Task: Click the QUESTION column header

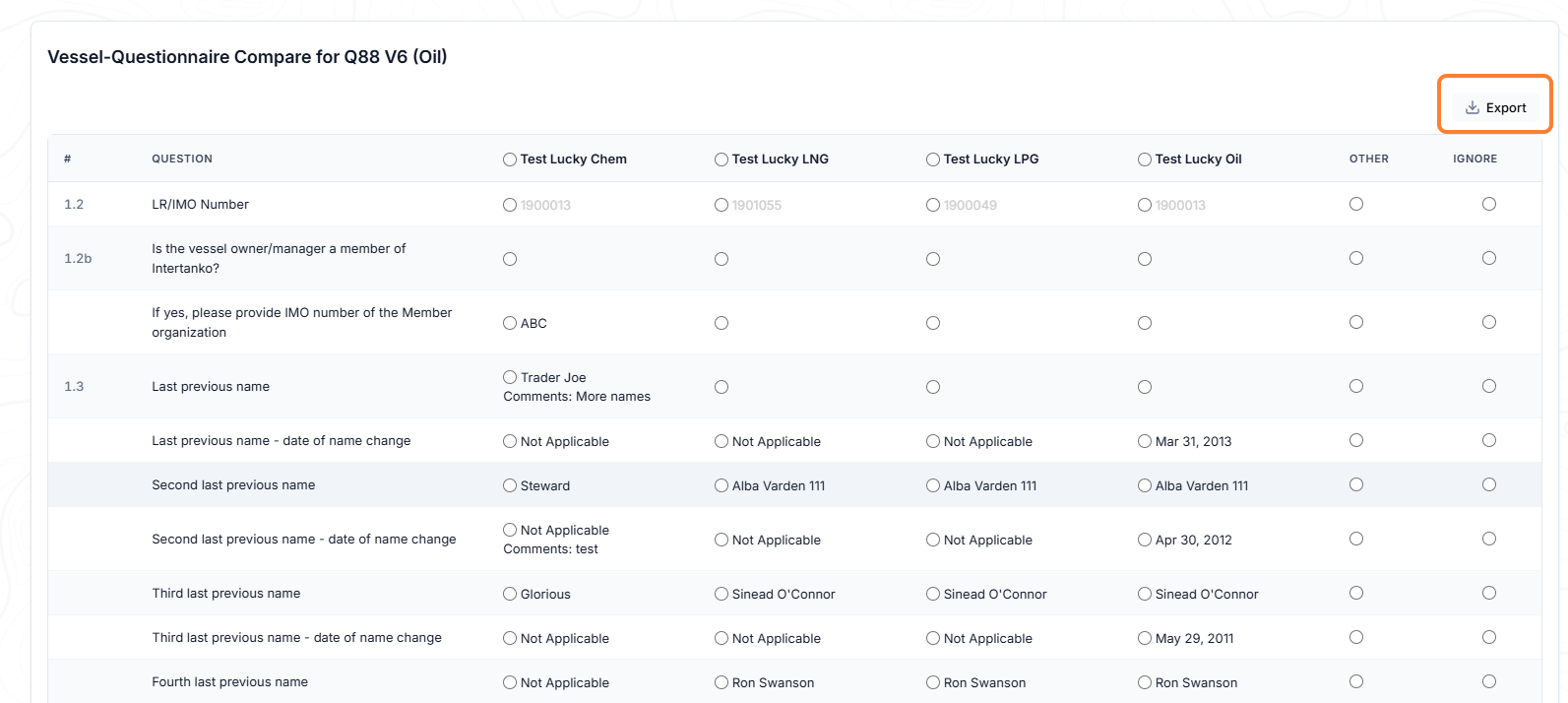Action: pyautogui.click(x=182, y=159)
